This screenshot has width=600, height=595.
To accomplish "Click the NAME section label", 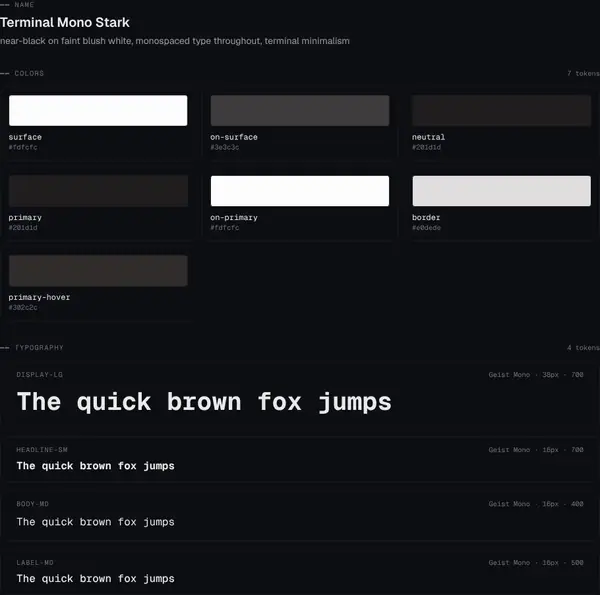I will [x=24, y=5].
